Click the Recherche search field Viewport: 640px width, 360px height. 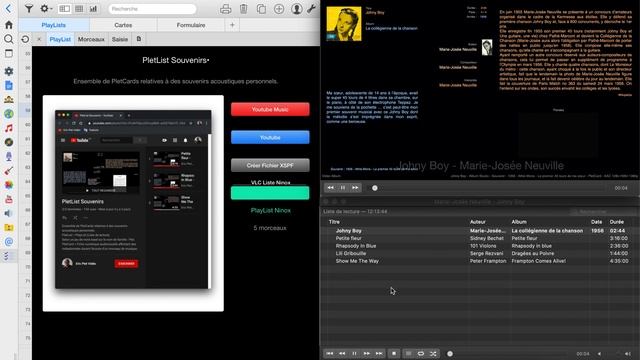pos(152,9)
